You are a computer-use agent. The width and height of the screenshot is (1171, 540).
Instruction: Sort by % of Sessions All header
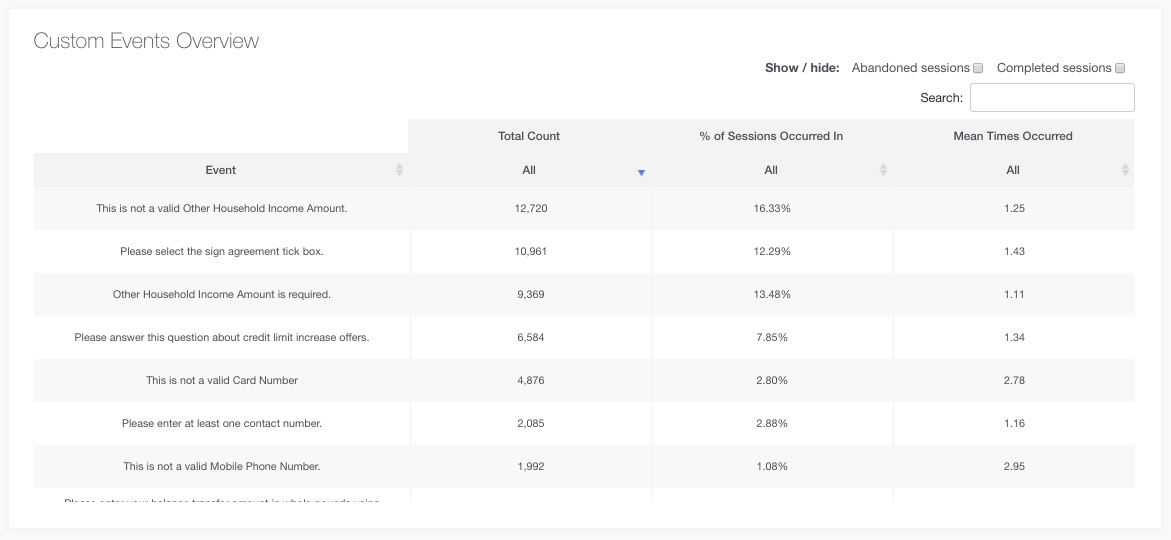771,170
